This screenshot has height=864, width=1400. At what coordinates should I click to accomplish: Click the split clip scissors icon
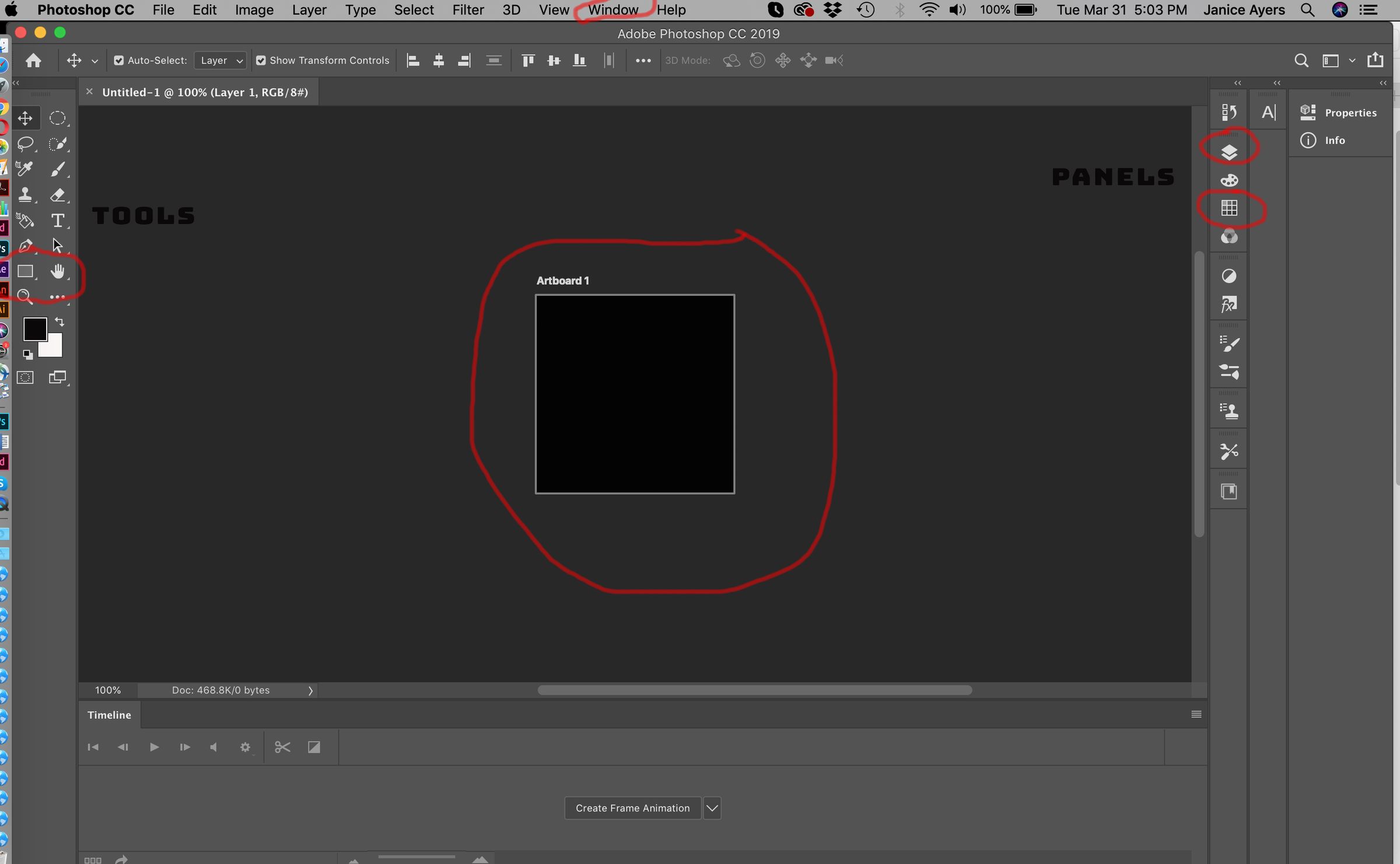(282, 747)
